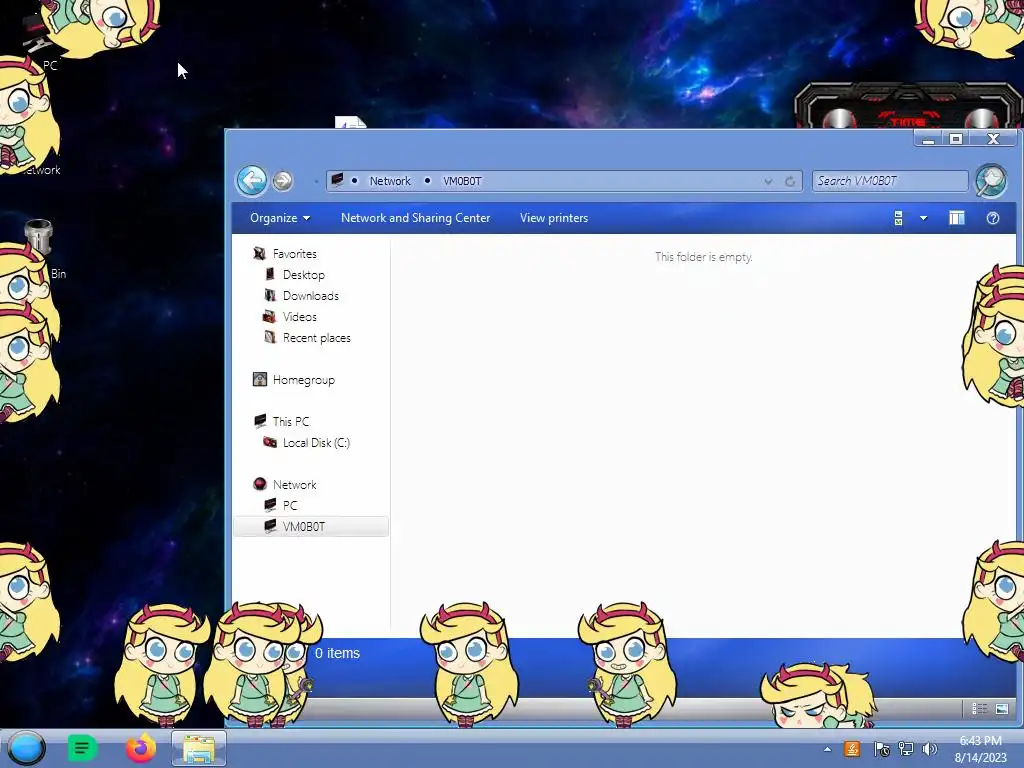Open the volume speaker tray icon
The image size is (1024, 768).
pyautogui.click(x=929, y=749)
